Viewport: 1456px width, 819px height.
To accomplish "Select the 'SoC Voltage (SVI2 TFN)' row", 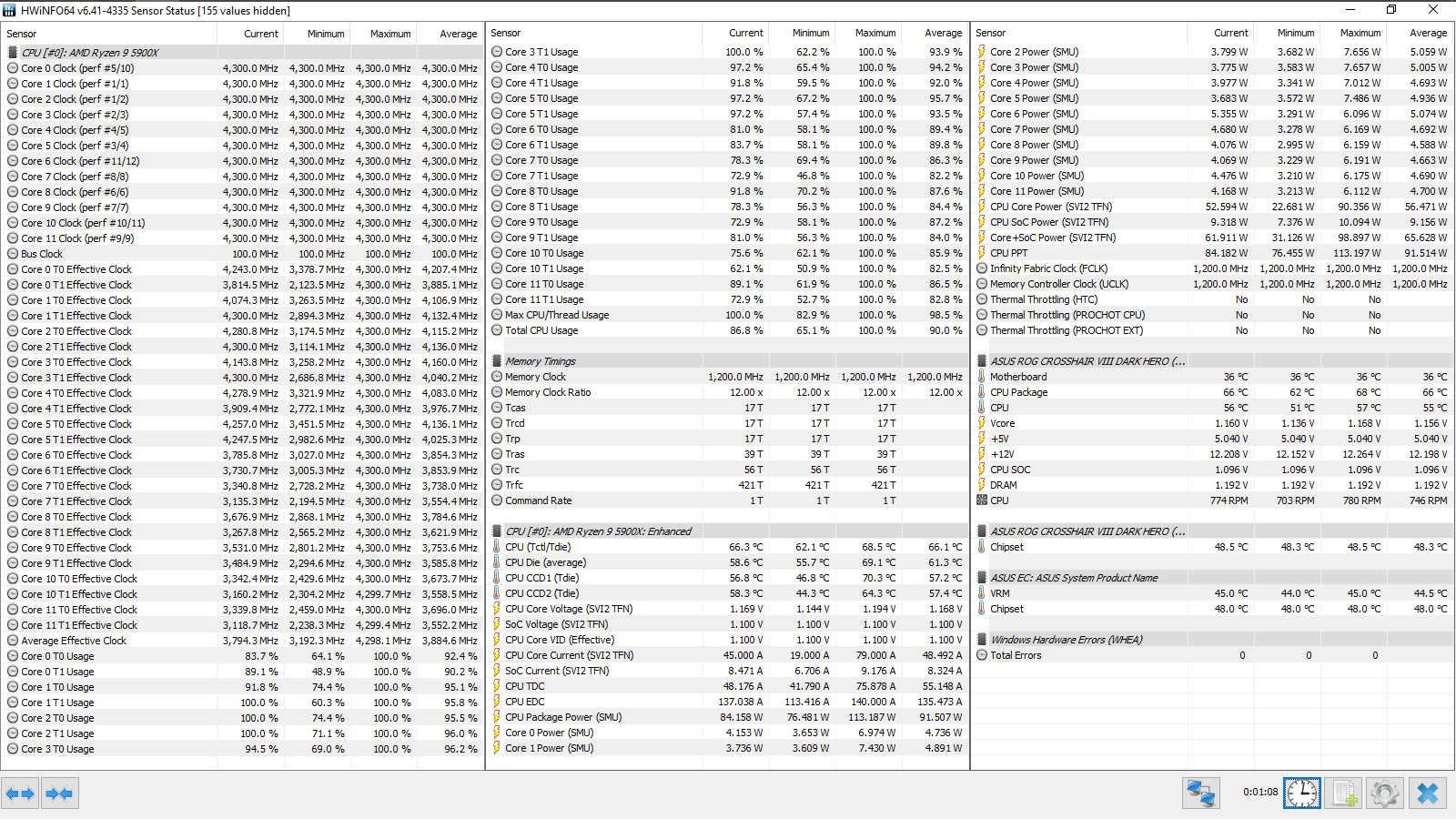I will [x=727, y=624].
